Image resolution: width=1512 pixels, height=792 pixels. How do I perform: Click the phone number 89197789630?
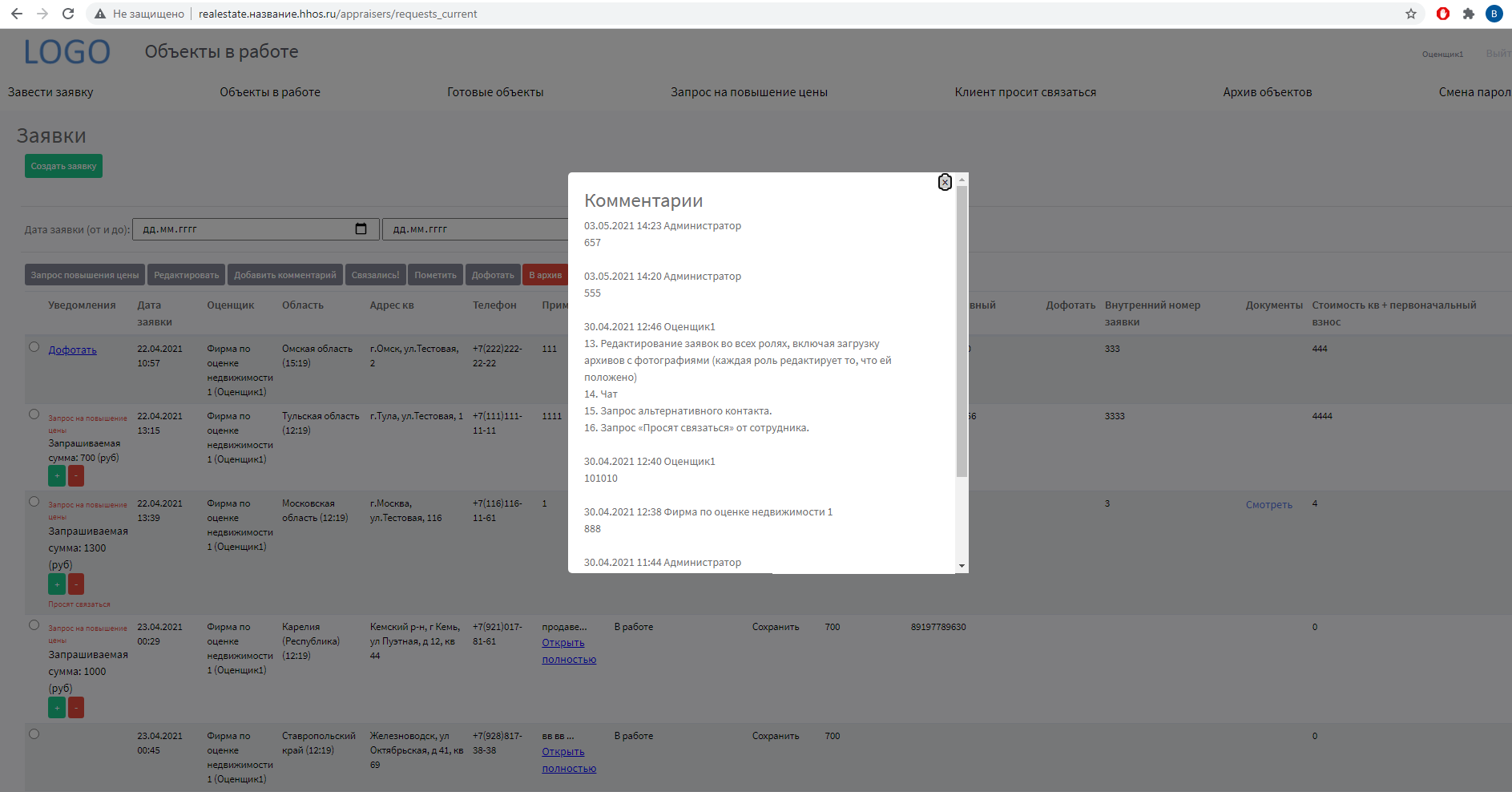[x=938, y=627]
